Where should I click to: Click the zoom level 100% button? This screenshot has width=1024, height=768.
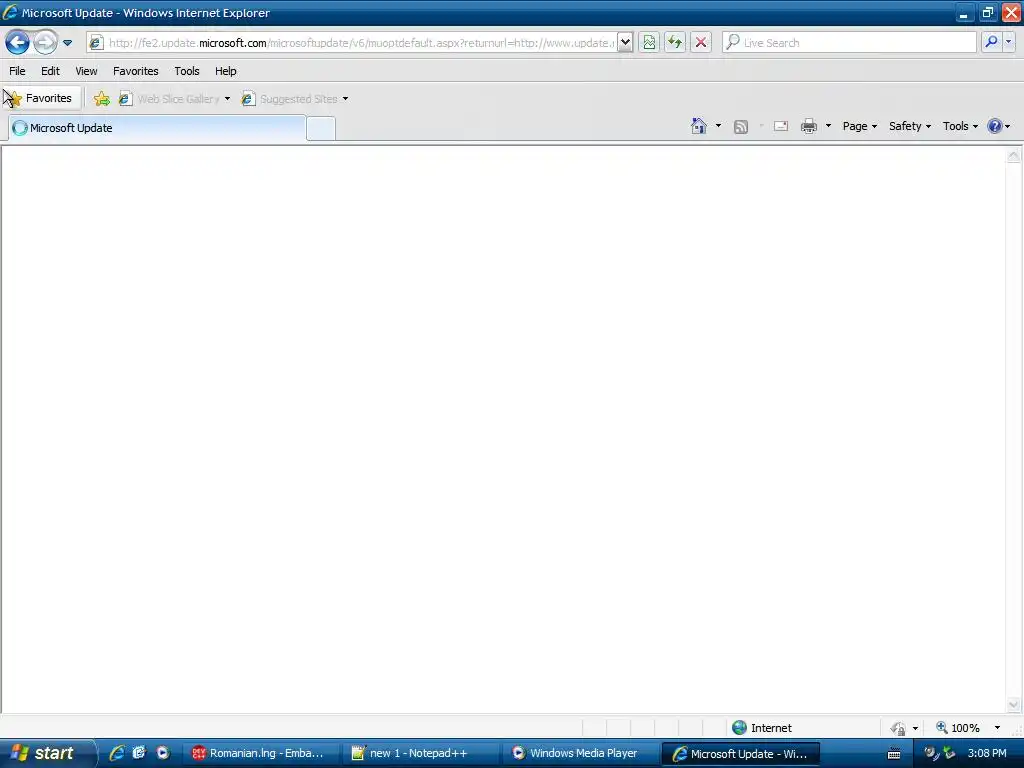click(958, 728)
